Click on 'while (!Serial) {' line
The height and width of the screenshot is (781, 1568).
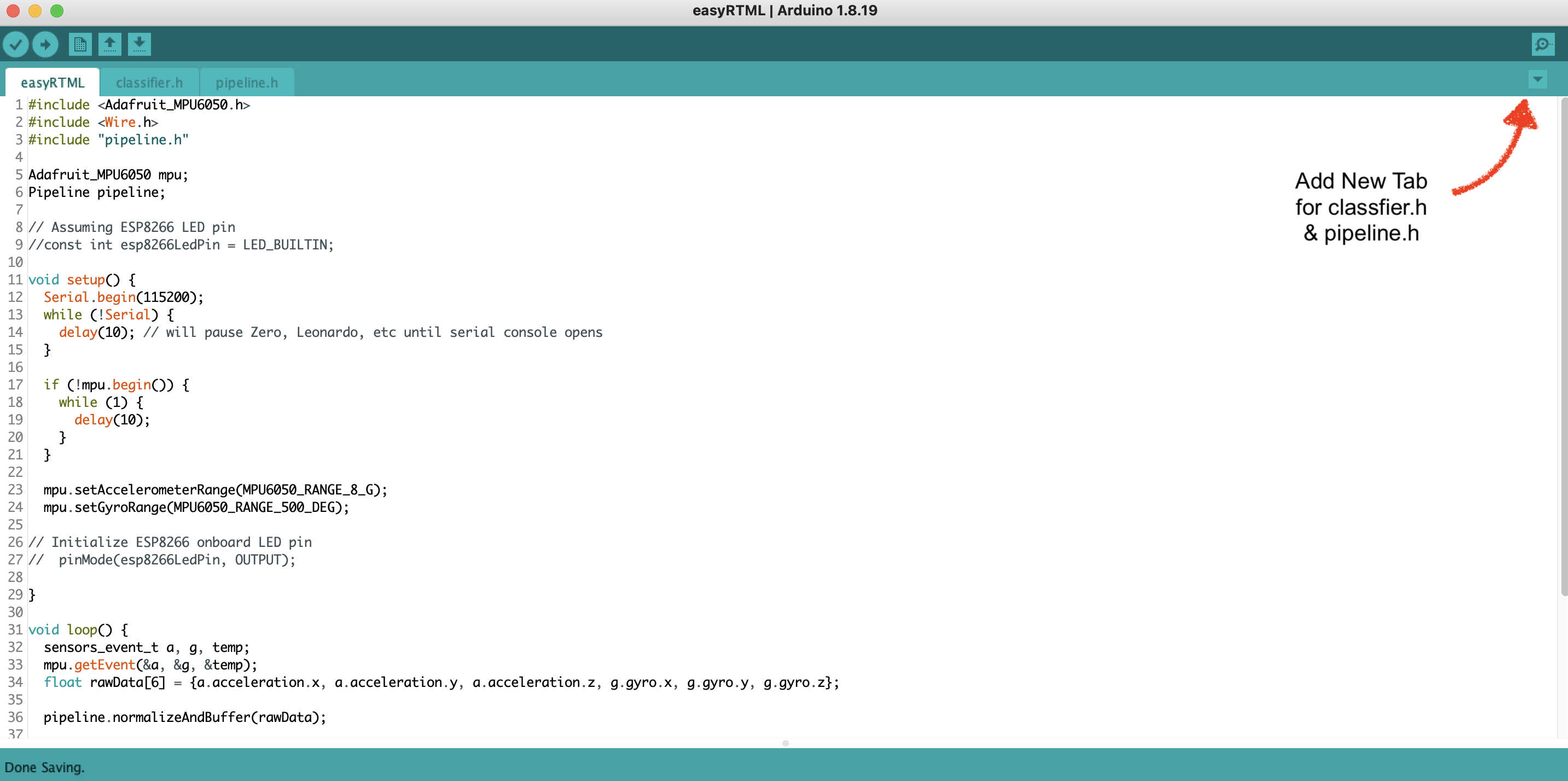pos(108,315)
